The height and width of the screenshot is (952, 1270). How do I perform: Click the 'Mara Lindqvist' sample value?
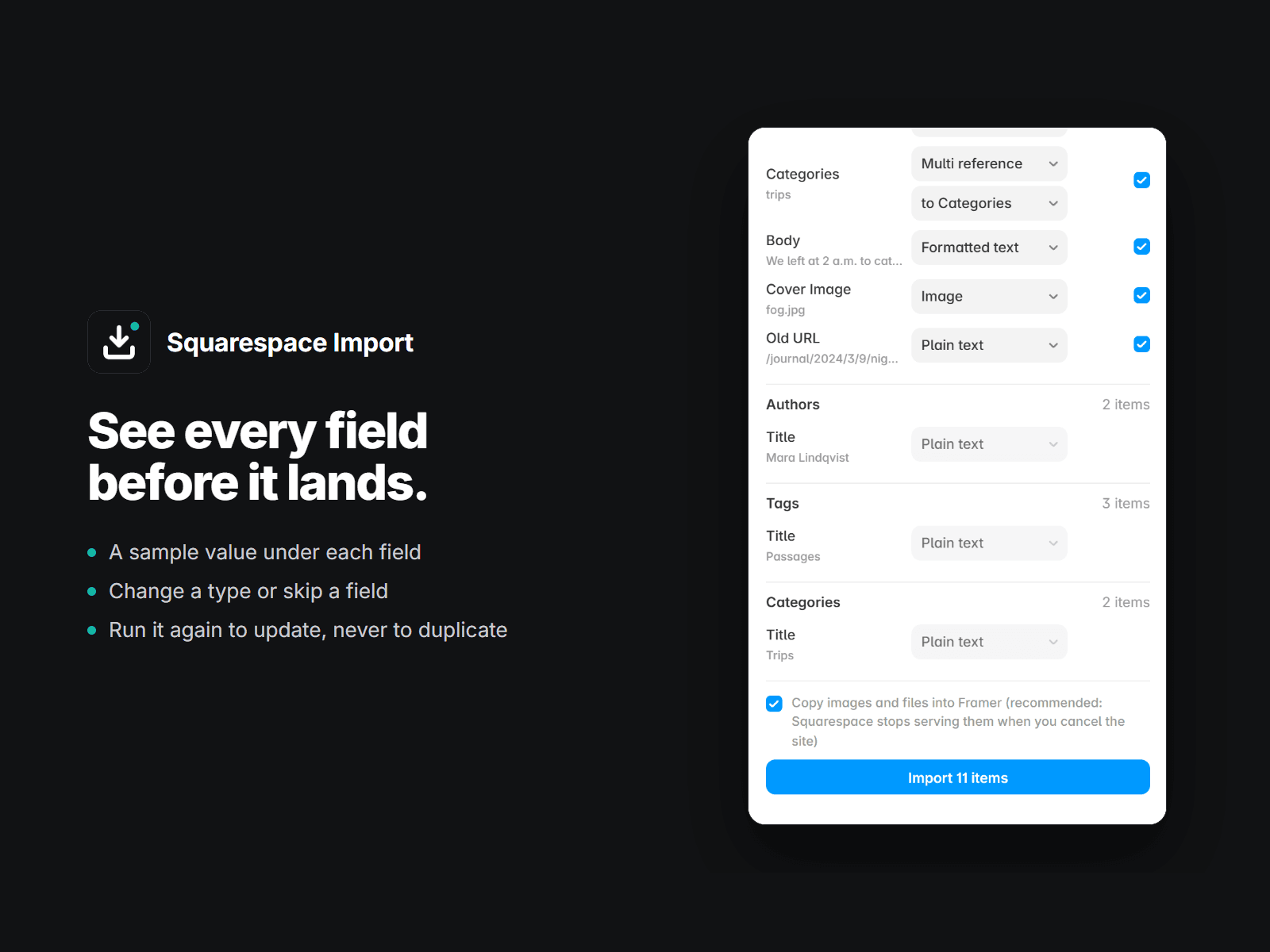(x=807, y=458)
